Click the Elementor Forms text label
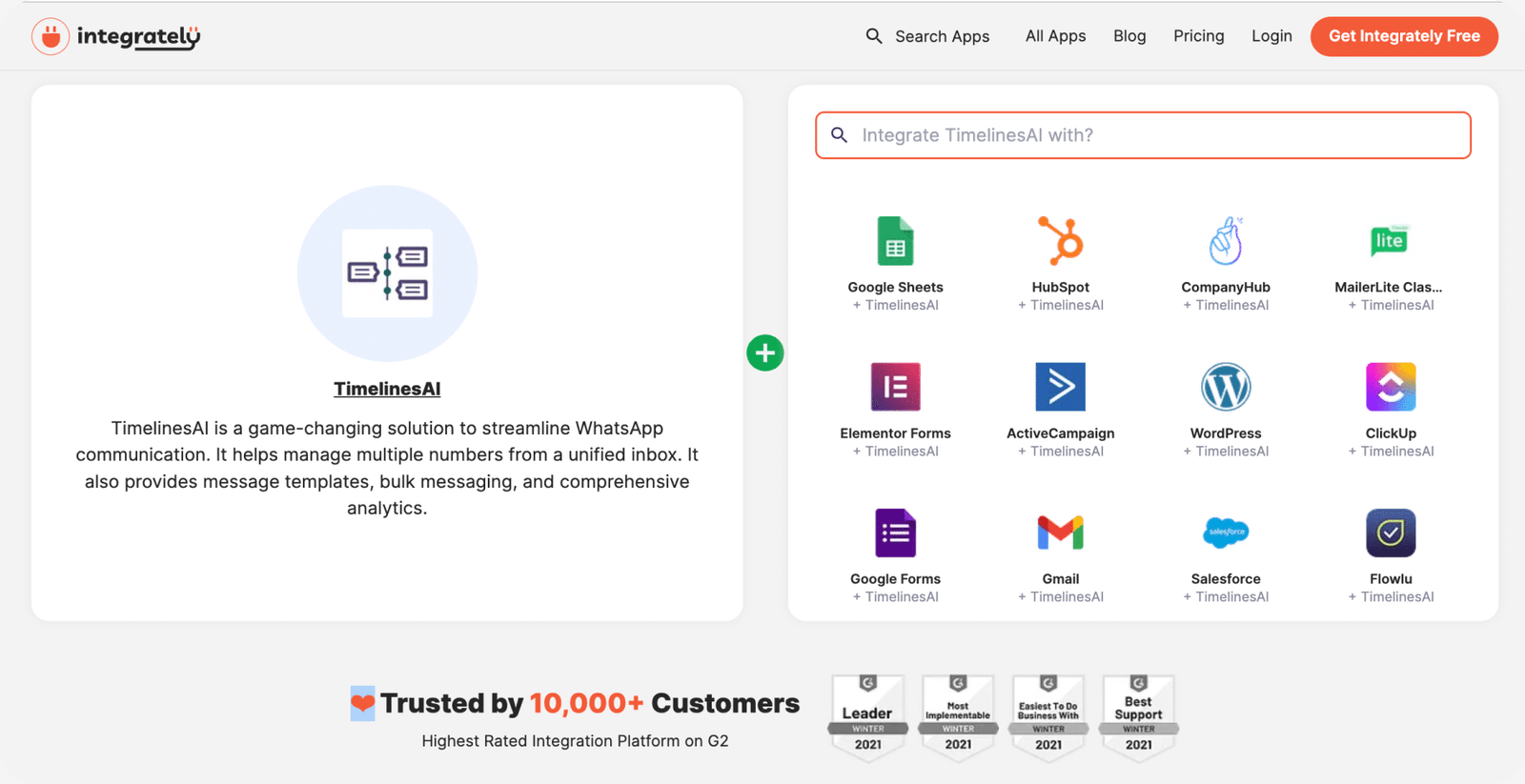1525x784 pixels. click(x=895, y=432)
